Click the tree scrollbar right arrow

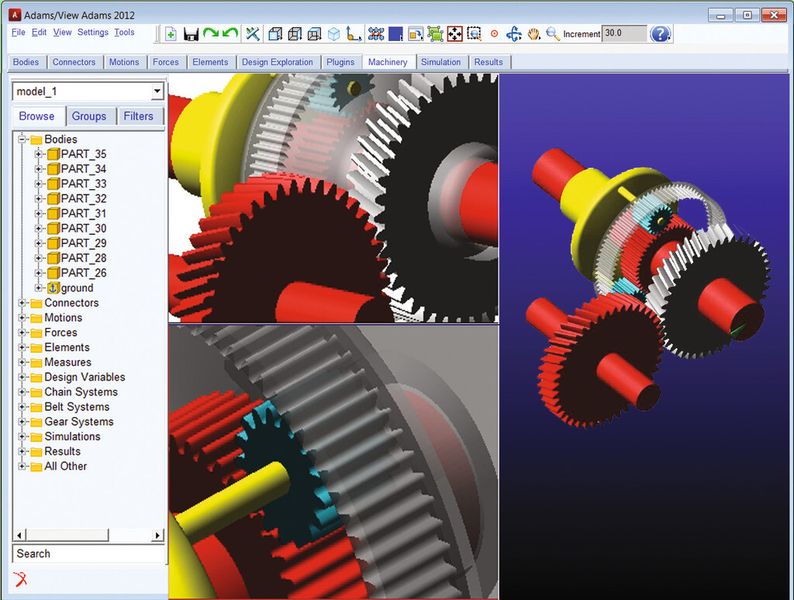click(157, 535)
